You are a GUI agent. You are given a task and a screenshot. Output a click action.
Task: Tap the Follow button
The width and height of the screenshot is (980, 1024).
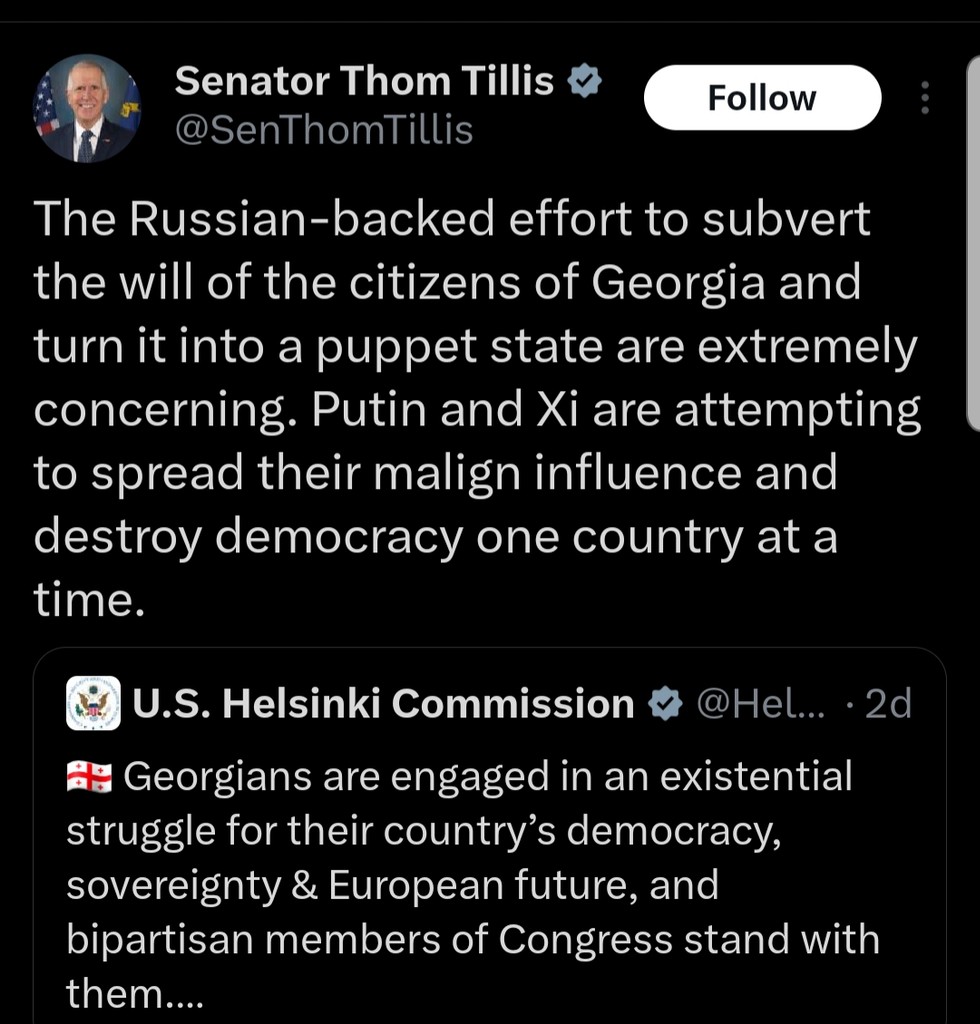[x=762, y=98]
